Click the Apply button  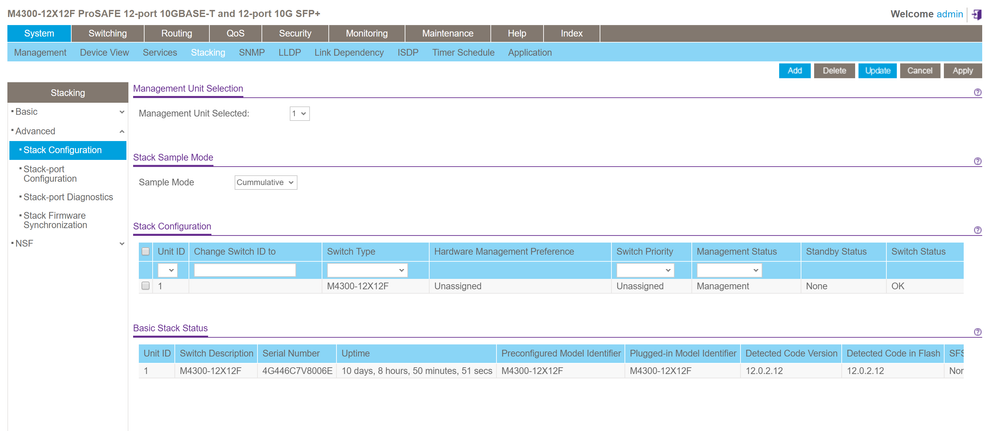click(x=963, y=71)
